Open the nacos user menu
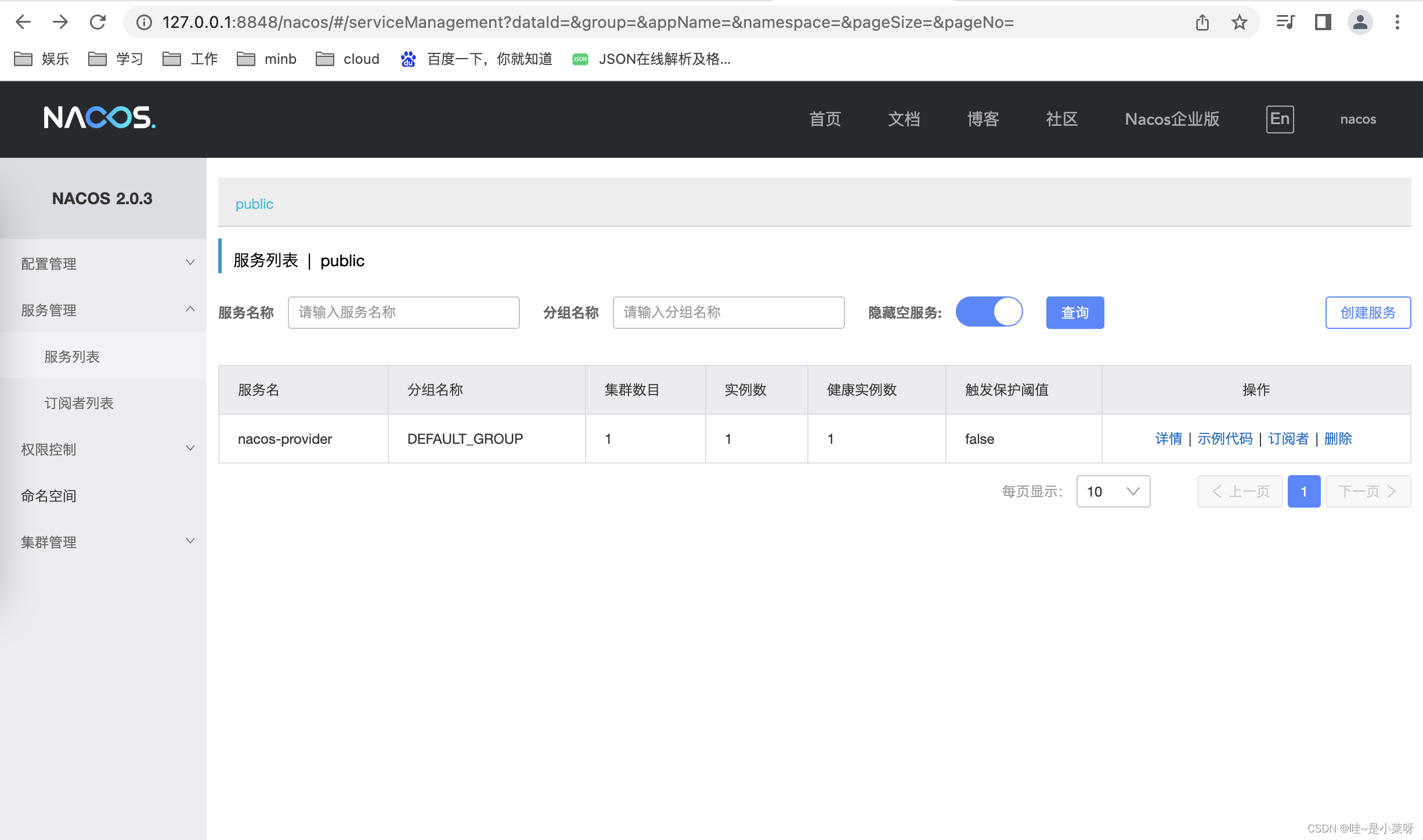The image size is (1423, 840). tap(1358, 119)
